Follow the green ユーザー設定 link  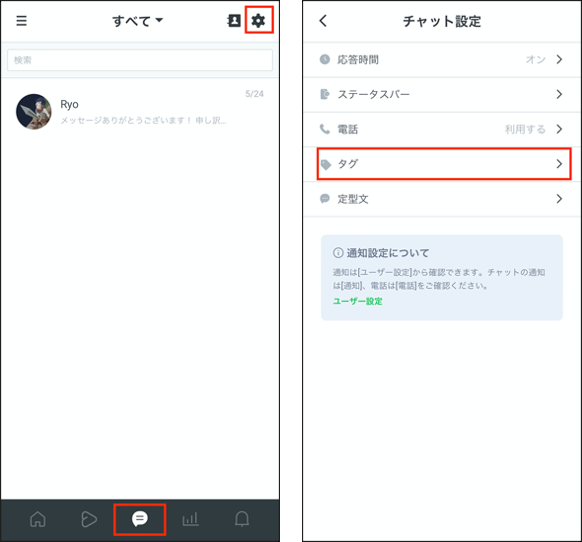click(x=357, y=301)
